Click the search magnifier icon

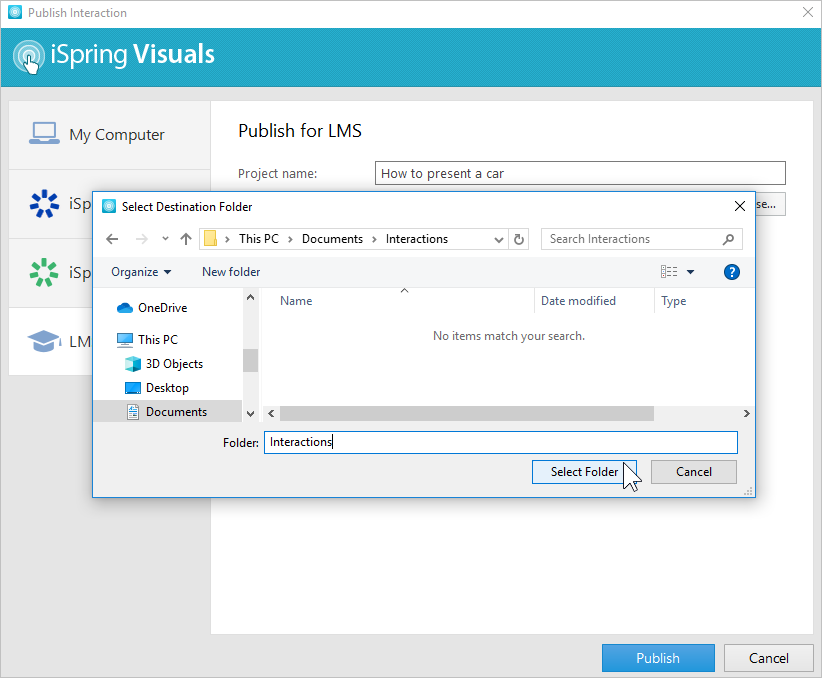point(728,239)
